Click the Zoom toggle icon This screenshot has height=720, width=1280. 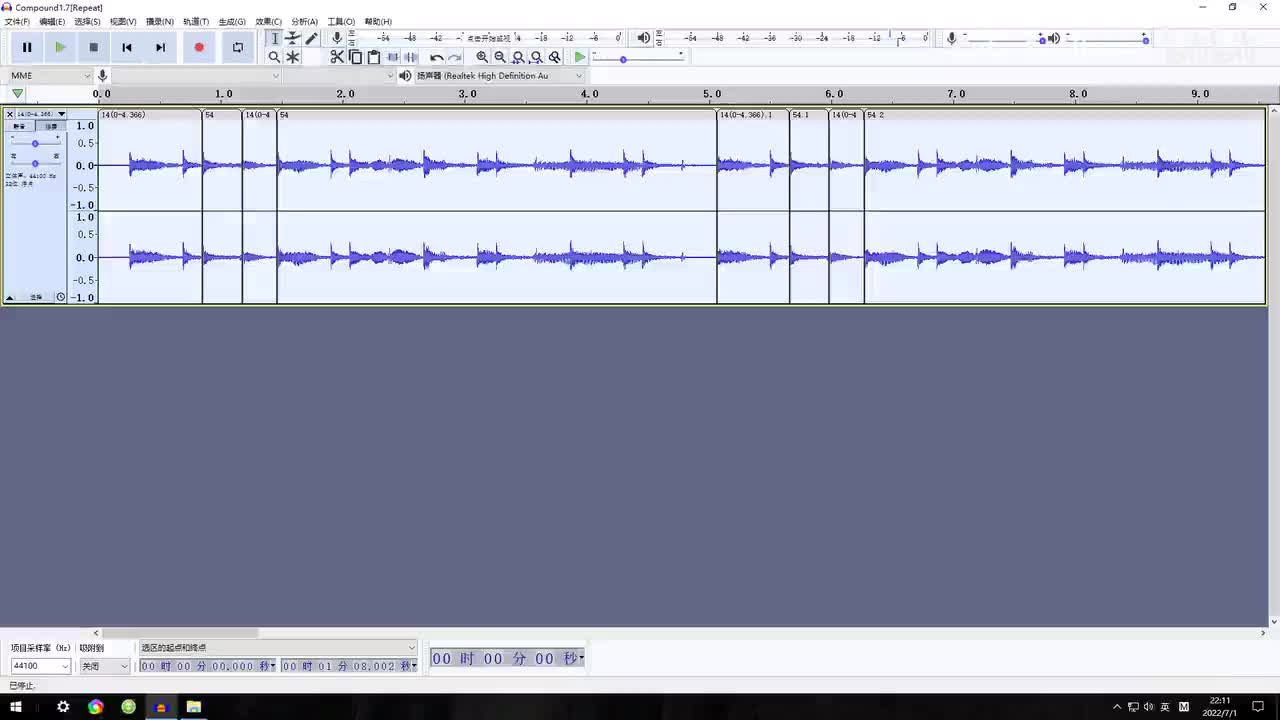[555, 57]
